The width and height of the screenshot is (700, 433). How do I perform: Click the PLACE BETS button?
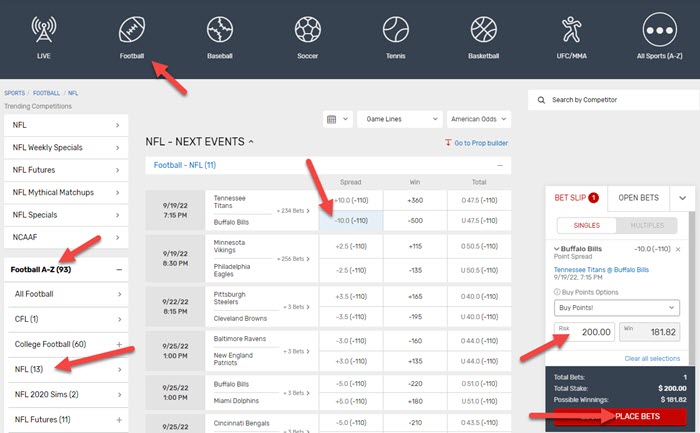tap(636, 416)
